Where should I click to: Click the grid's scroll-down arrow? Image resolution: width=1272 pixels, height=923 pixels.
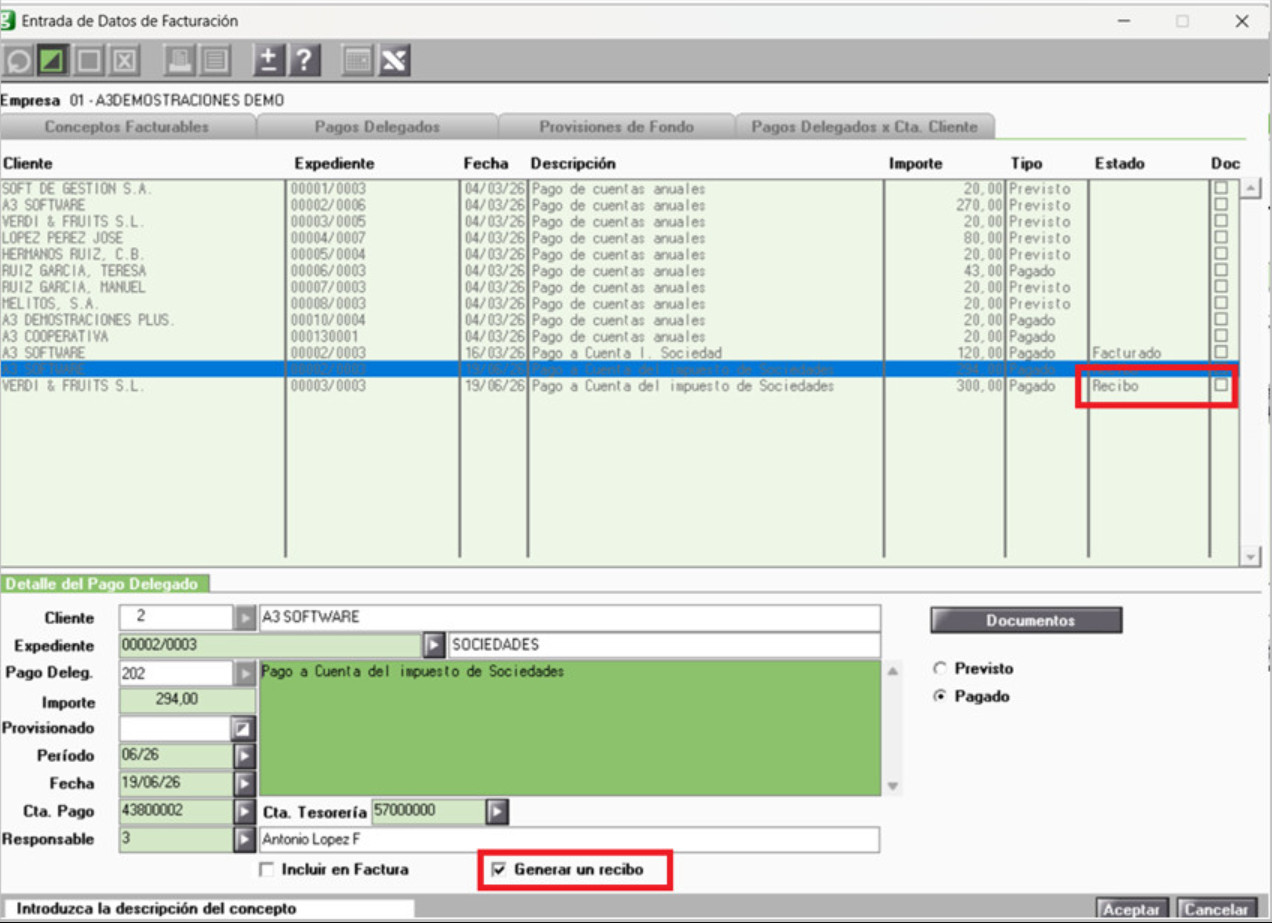[1250, 555]
